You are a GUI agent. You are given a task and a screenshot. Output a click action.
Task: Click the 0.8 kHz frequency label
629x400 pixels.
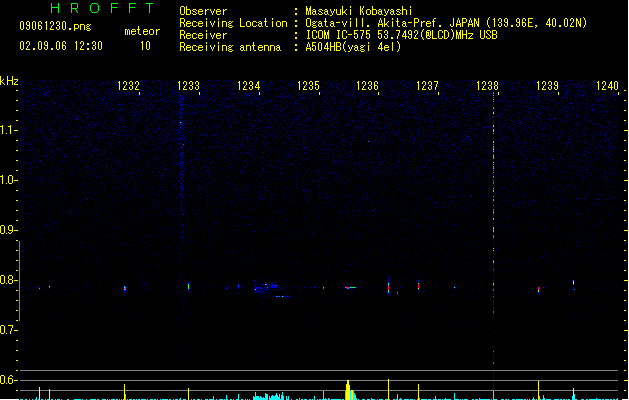[x=9, y=280]
